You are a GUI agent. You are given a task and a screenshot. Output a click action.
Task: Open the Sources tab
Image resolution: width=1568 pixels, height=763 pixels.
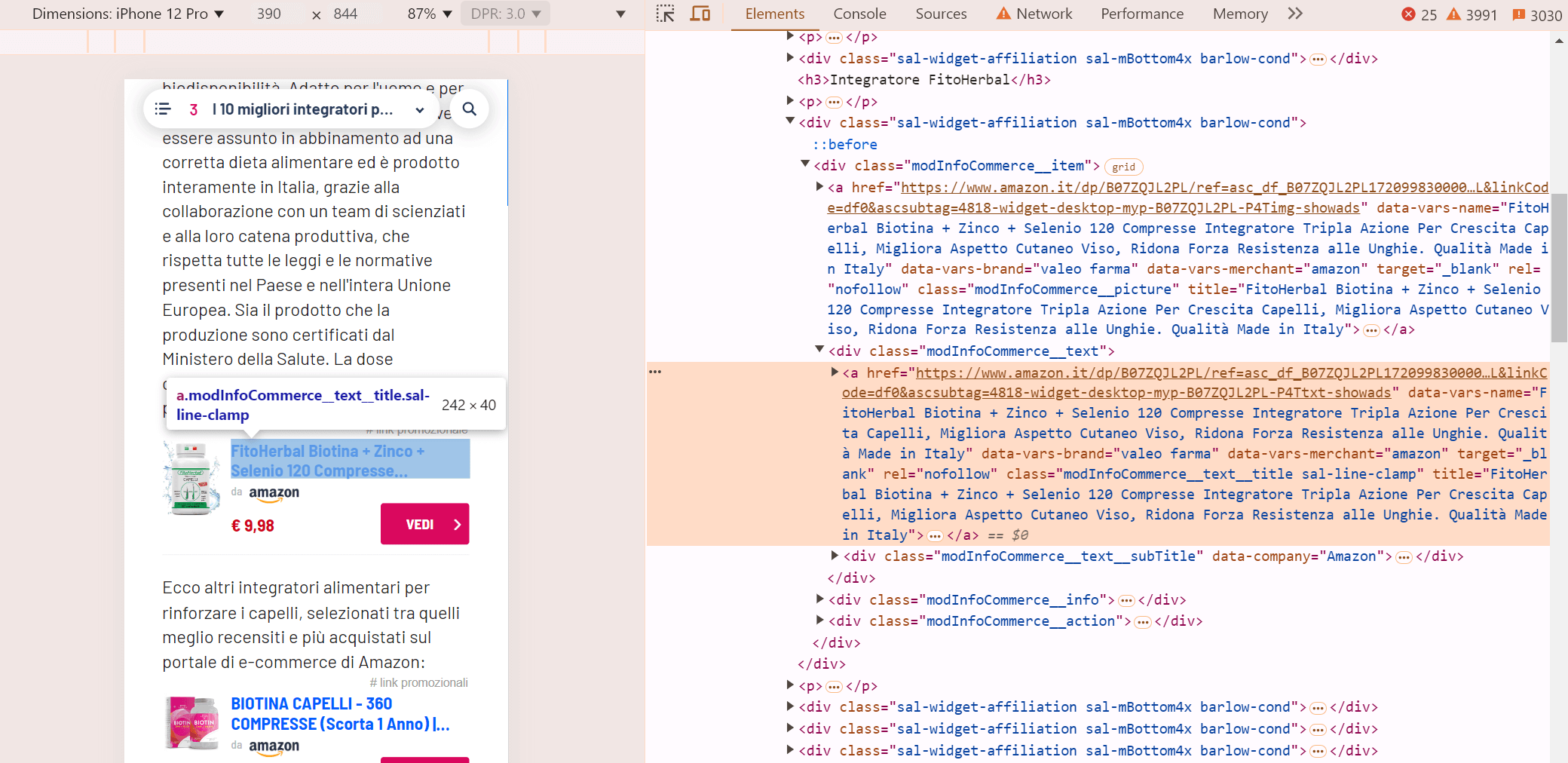click(x=941, y=14)
